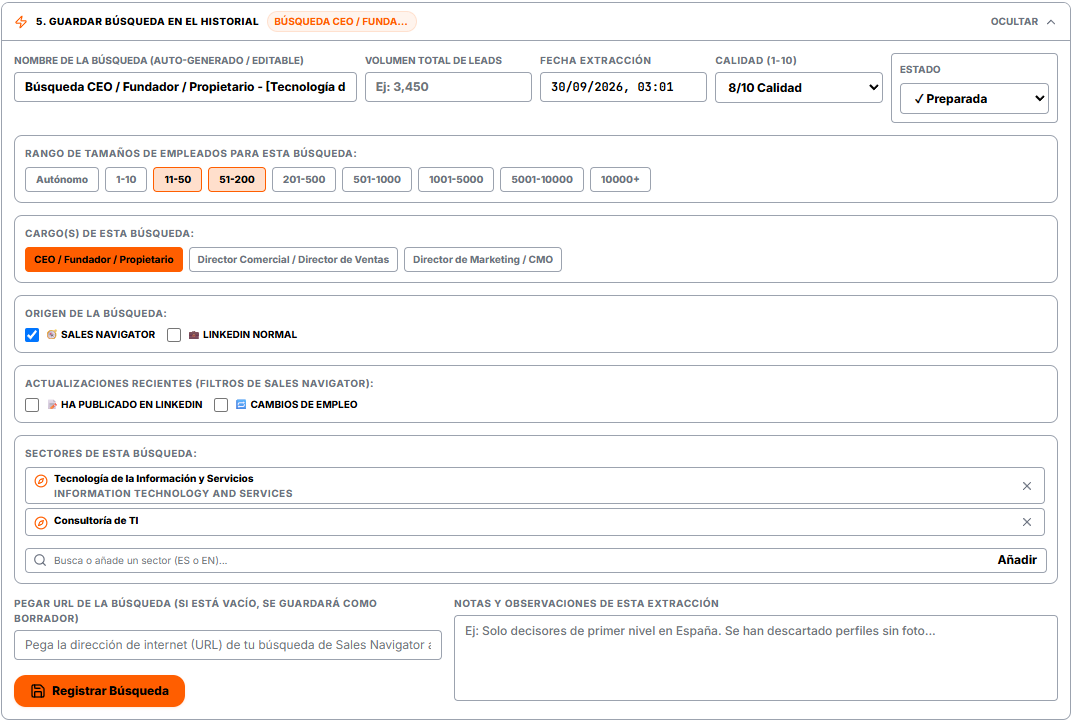Click the search name input field
The image size is (1075, 720).
pos(185,87)
